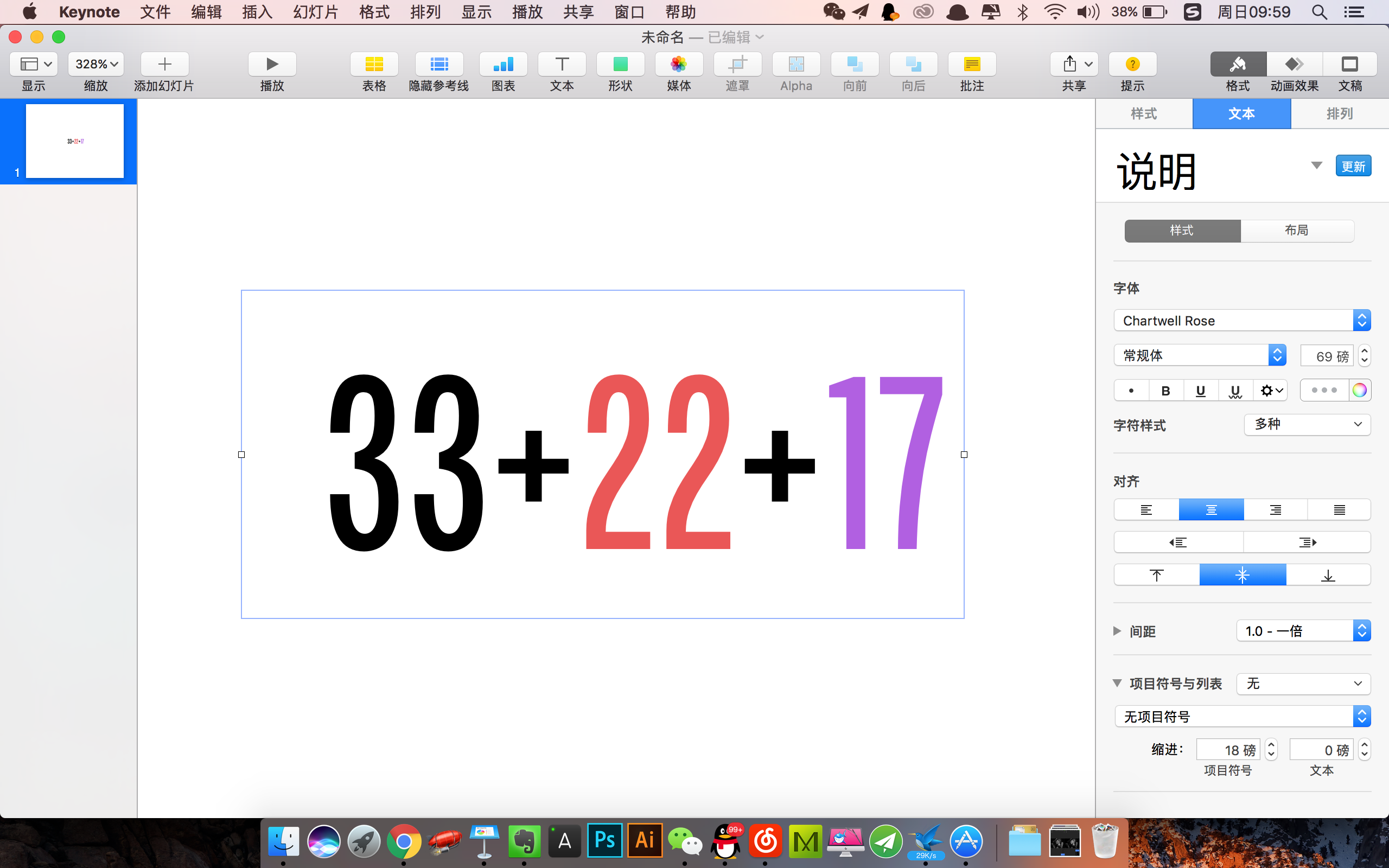Open the text color wheel picker

(1359, 391)
